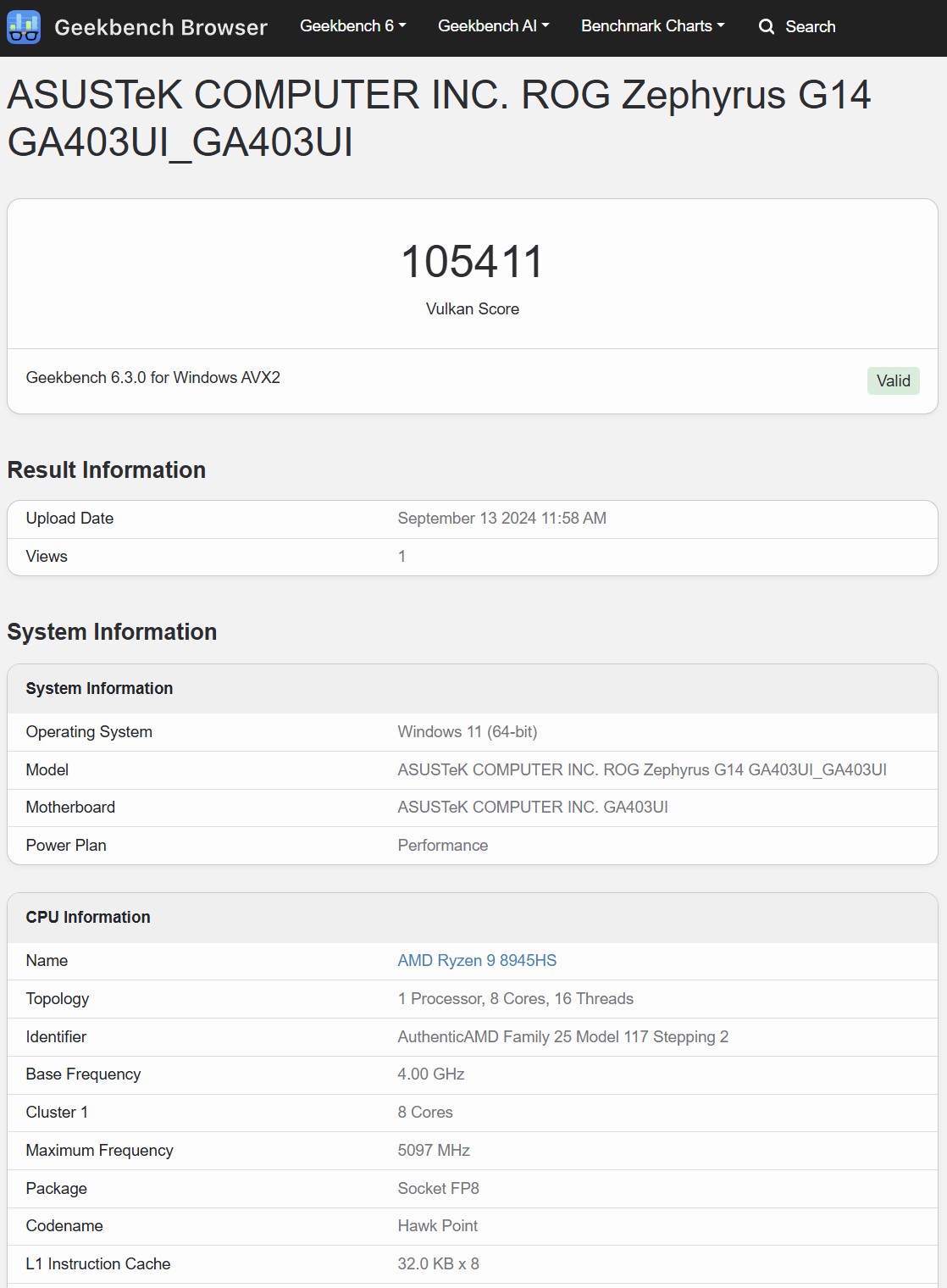Click the Codename Hawk Point value
This screenshot has width=947, height=1288.
(438, 1225)
